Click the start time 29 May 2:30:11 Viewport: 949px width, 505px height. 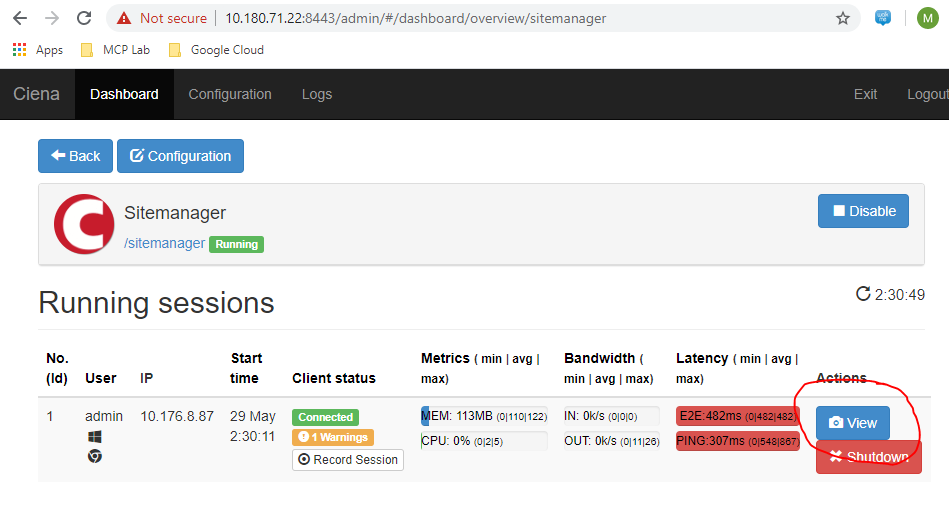[252, 426]
